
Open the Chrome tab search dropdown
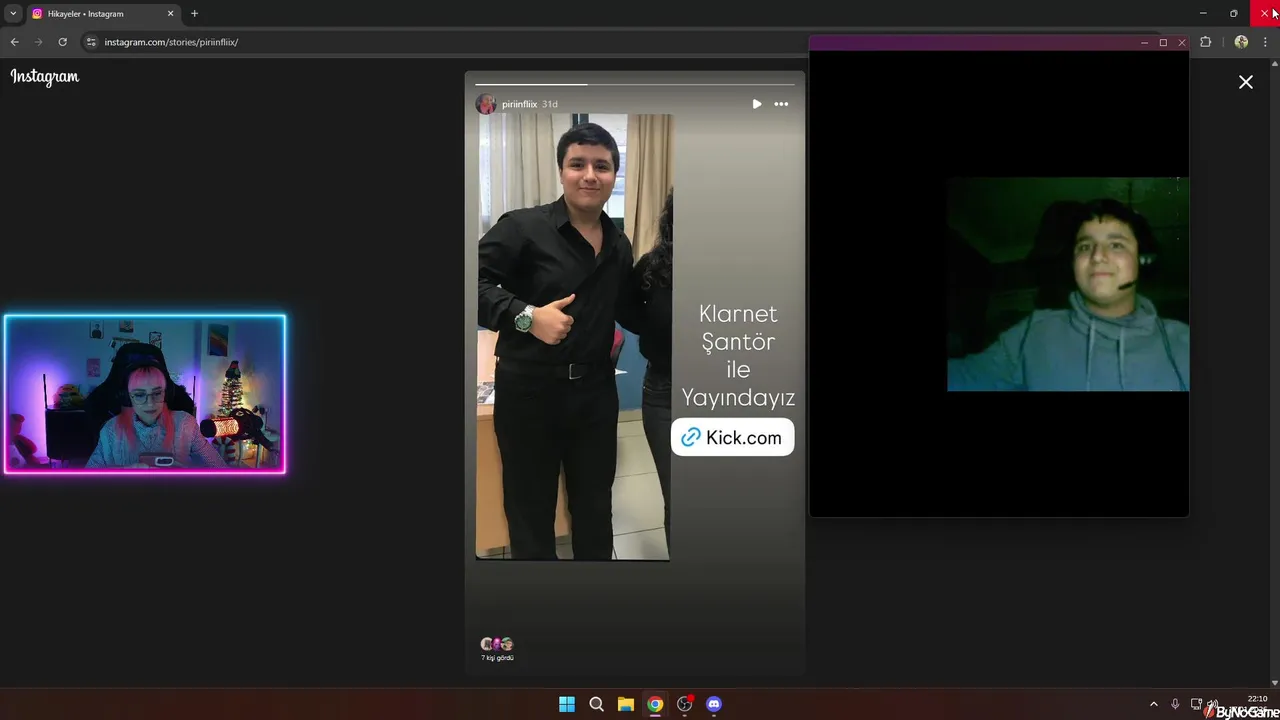[x=13, y=13]
